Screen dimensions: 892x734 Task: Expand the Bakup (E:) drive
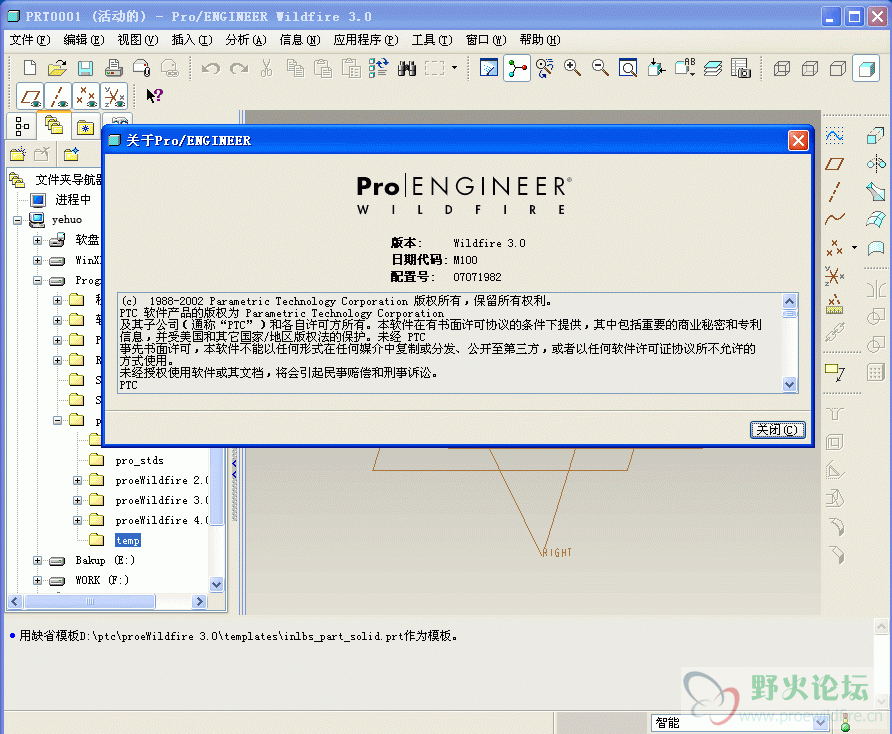tap(38, 560)
